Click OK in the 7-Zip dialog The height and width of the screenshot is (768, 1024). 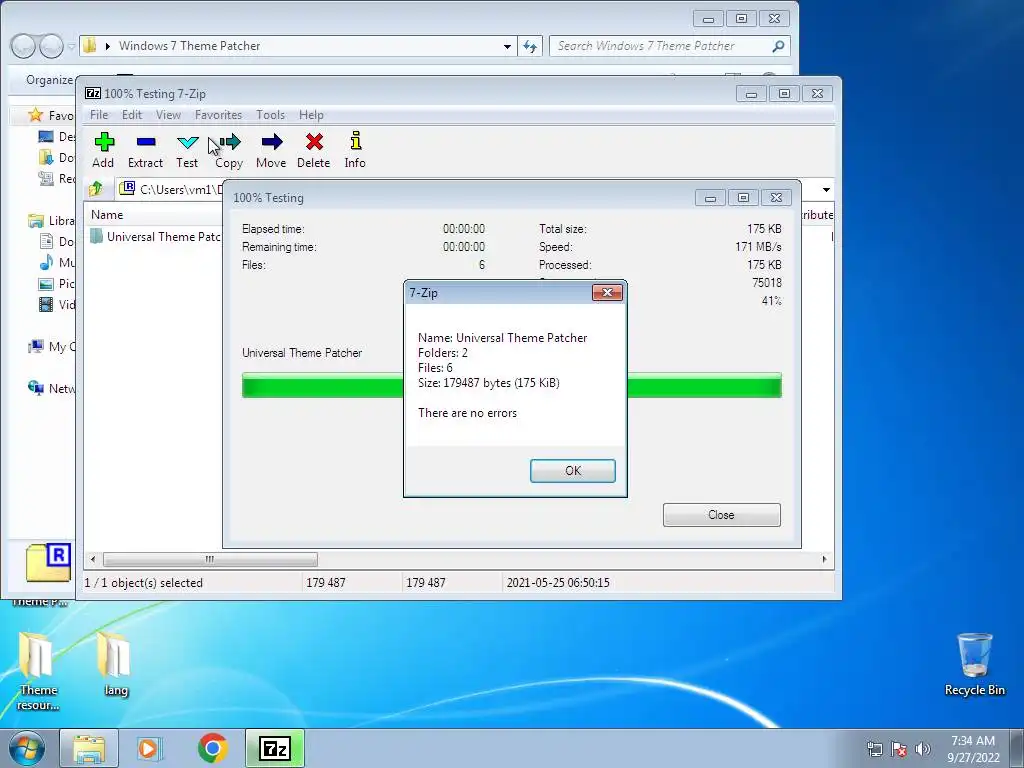point(573,471)
